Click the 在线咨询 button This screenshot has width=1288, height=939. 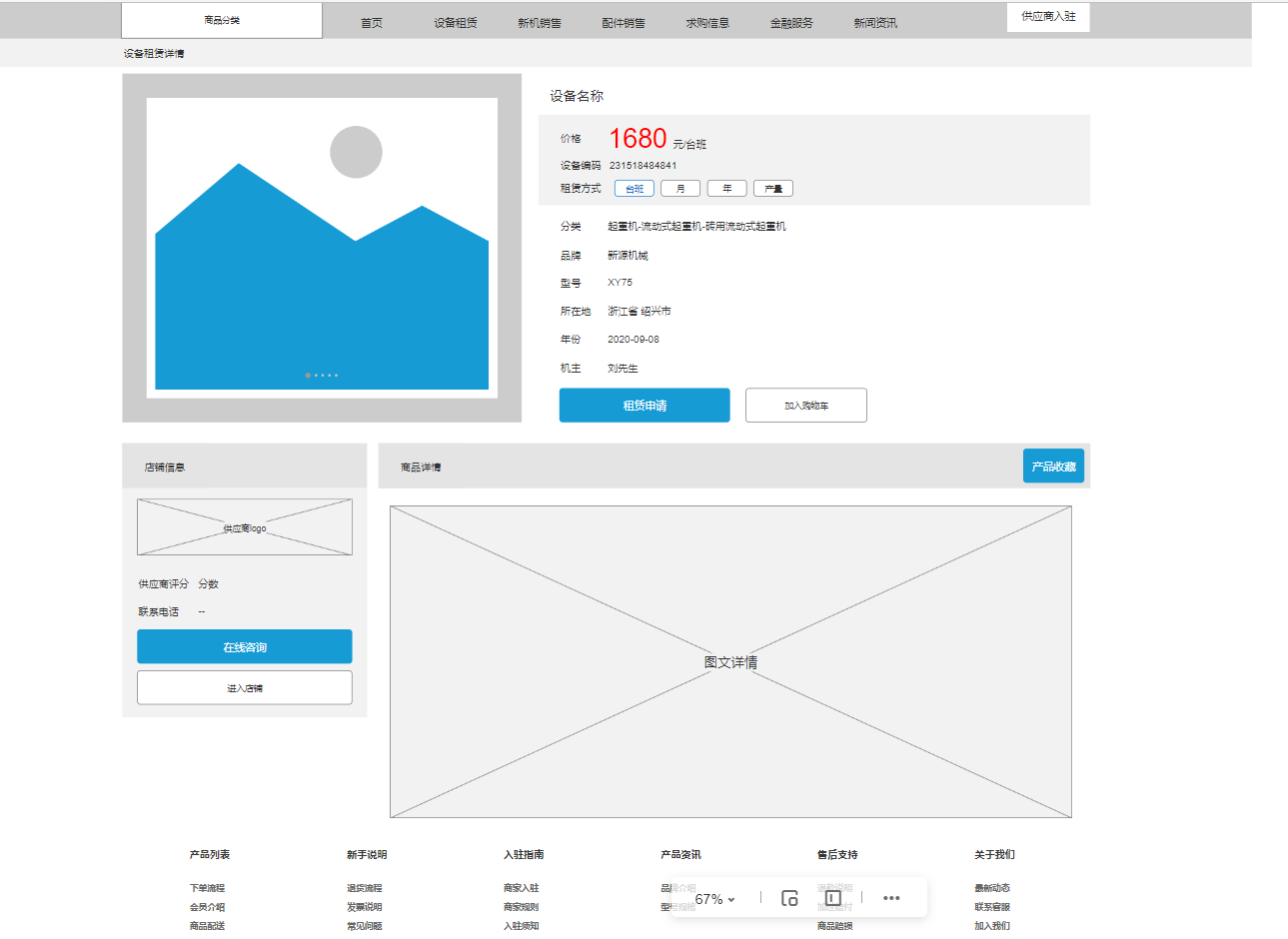[245, 647]
